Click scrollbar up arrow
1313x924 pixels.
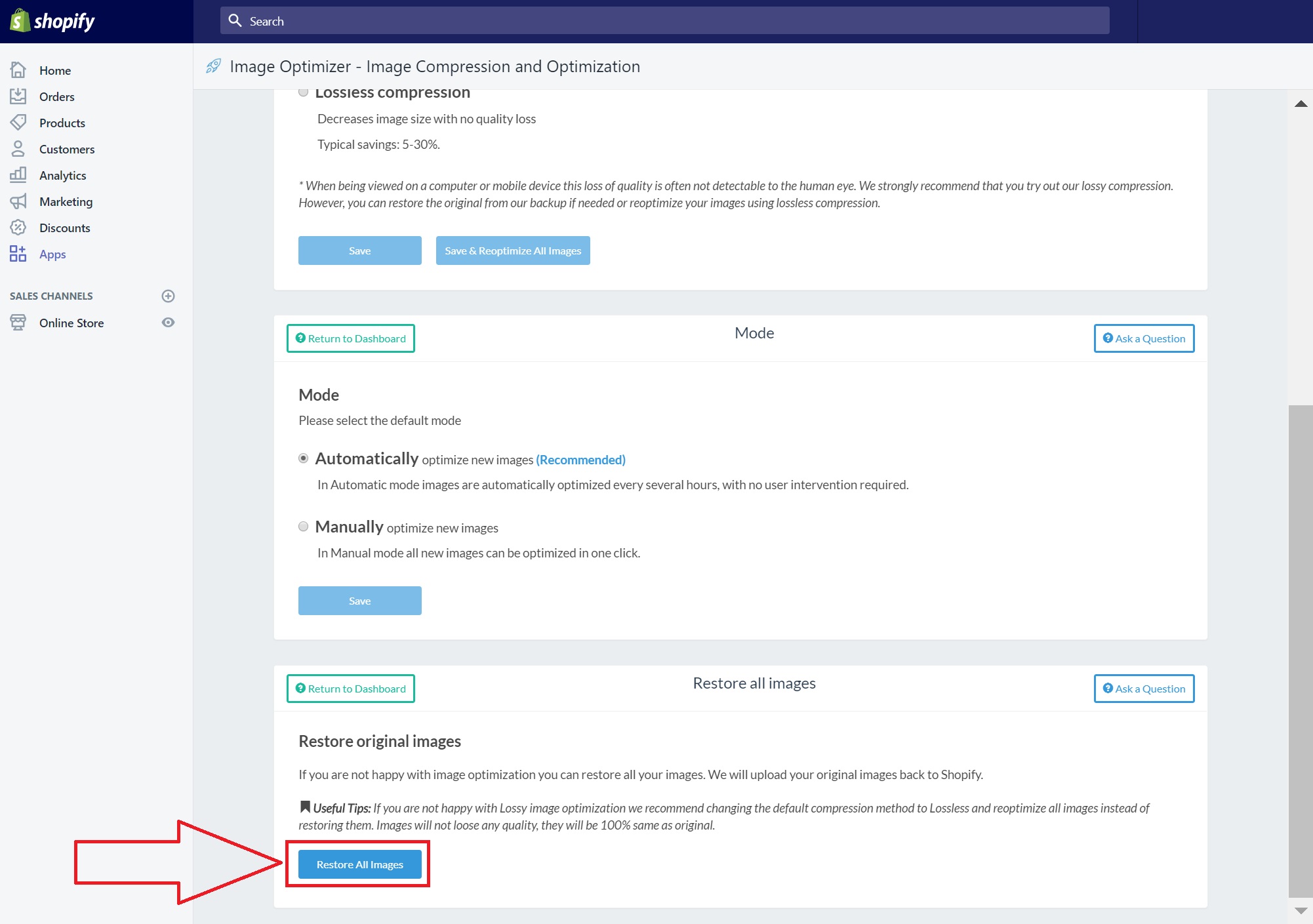click(x=1301, y=104)
